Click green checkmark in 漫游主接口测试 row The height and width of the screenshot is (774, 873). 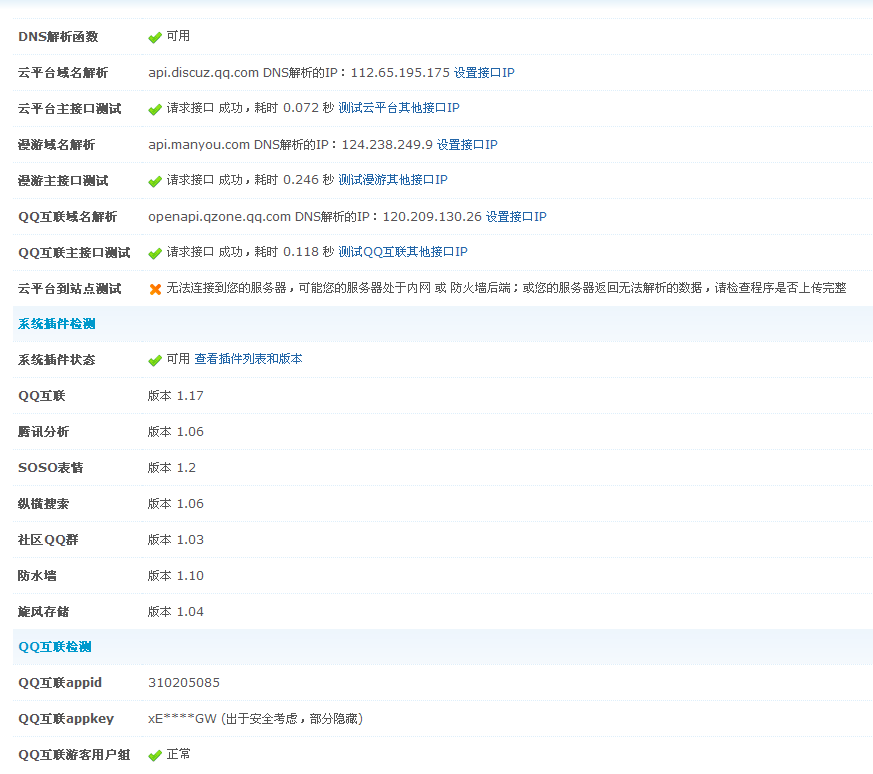(155, 181)
